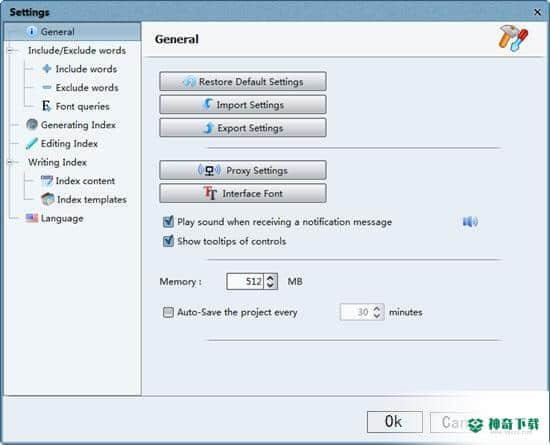This screenshot has height=445, width=550.
Task: Click the Proxy Settings network icon
Action: pyautogui.click(x=209, y=170)
